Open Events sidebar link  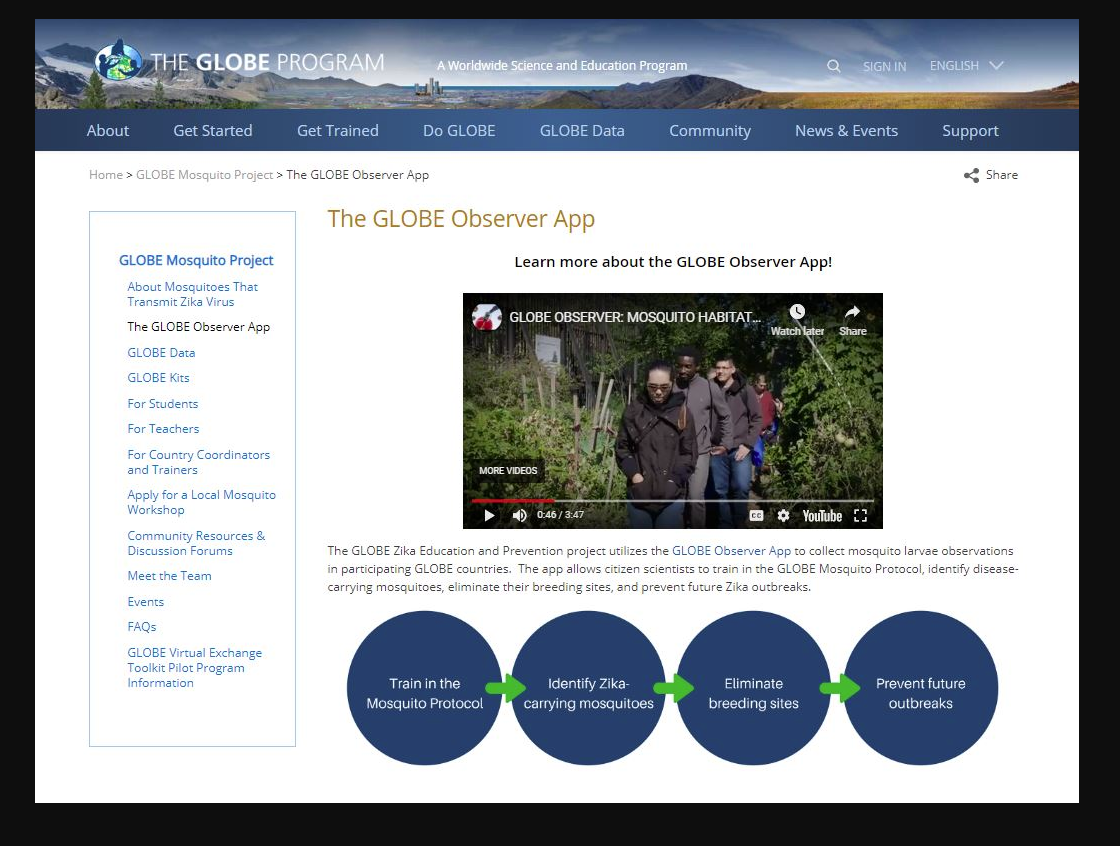tap(146, 602)
